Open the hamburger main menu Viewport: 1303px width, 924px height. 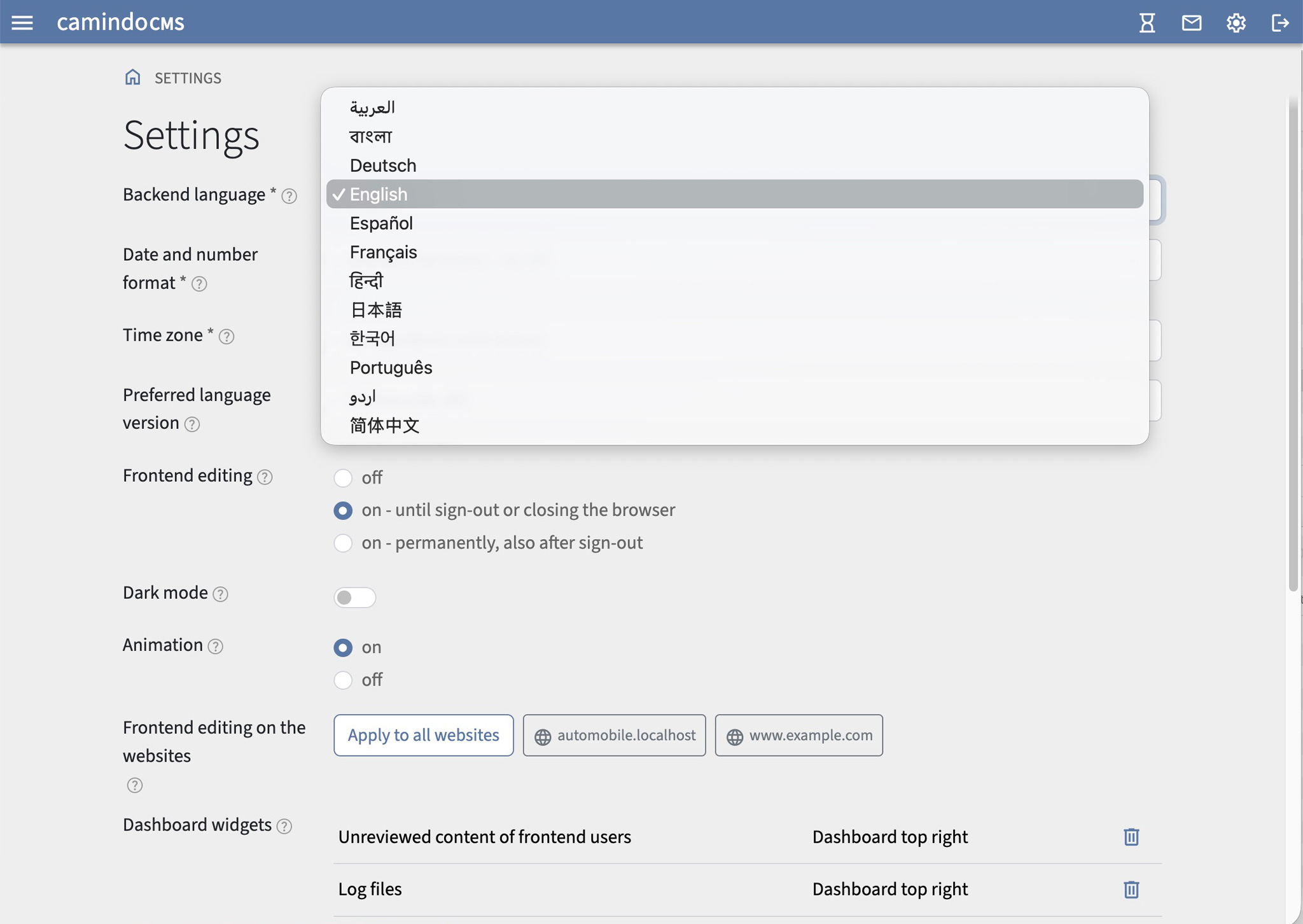(22, 23)
